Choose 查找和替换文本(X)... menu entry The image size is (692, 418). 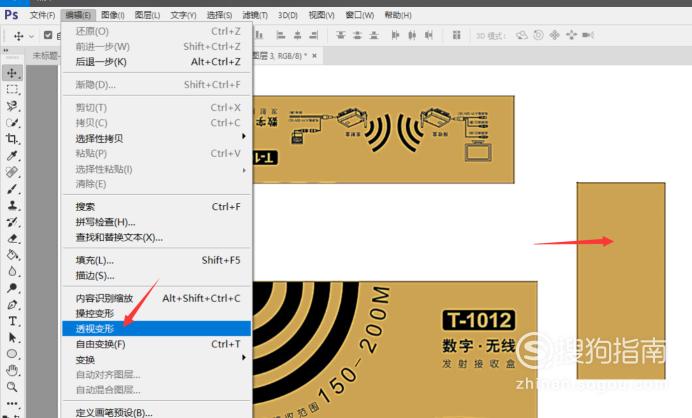[157, 237]
